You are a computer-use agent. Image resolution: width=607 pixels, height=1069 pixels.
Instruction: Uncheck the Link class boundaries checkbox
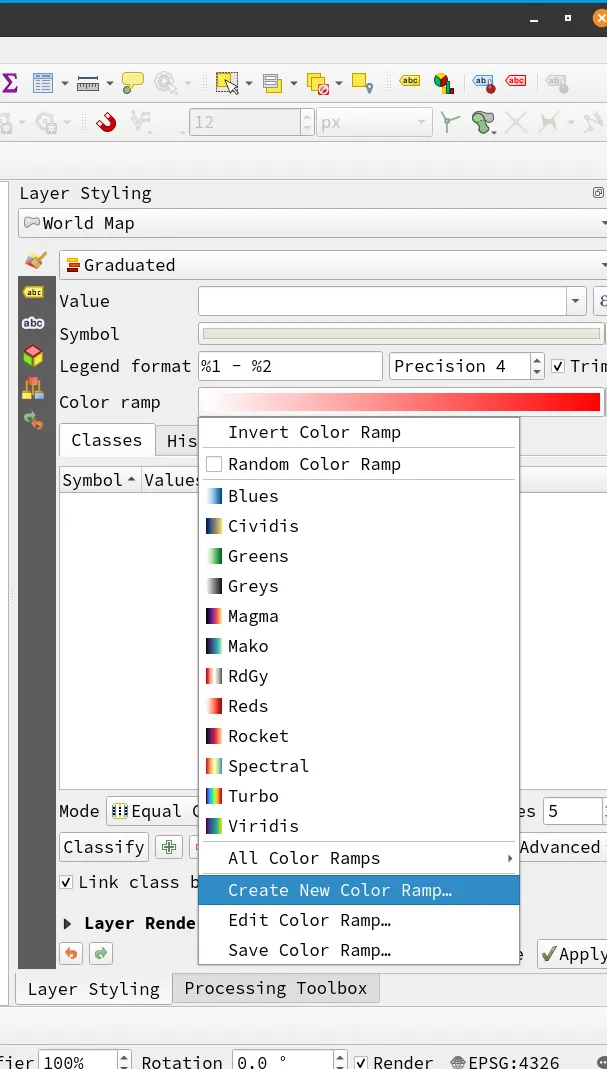click(66, 882)
